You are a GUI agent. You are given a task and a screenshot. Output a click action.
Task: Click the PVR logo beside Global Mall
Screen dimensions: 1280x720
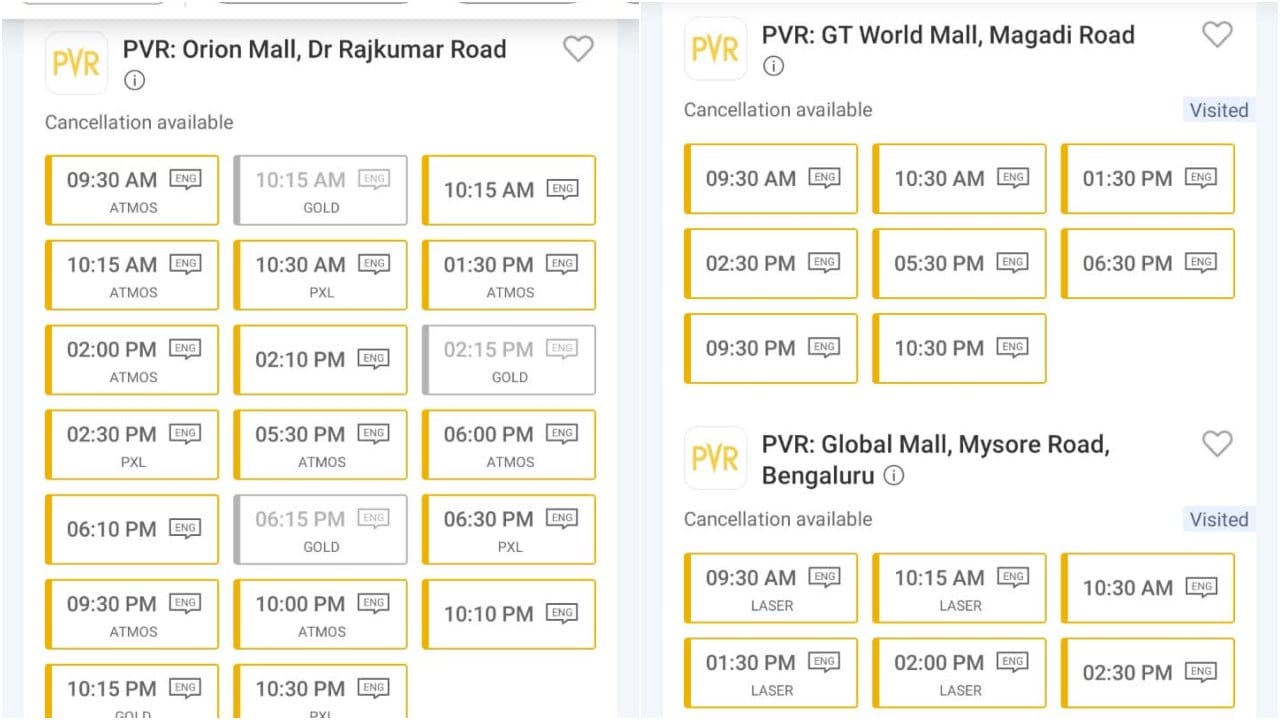point(716,458)
